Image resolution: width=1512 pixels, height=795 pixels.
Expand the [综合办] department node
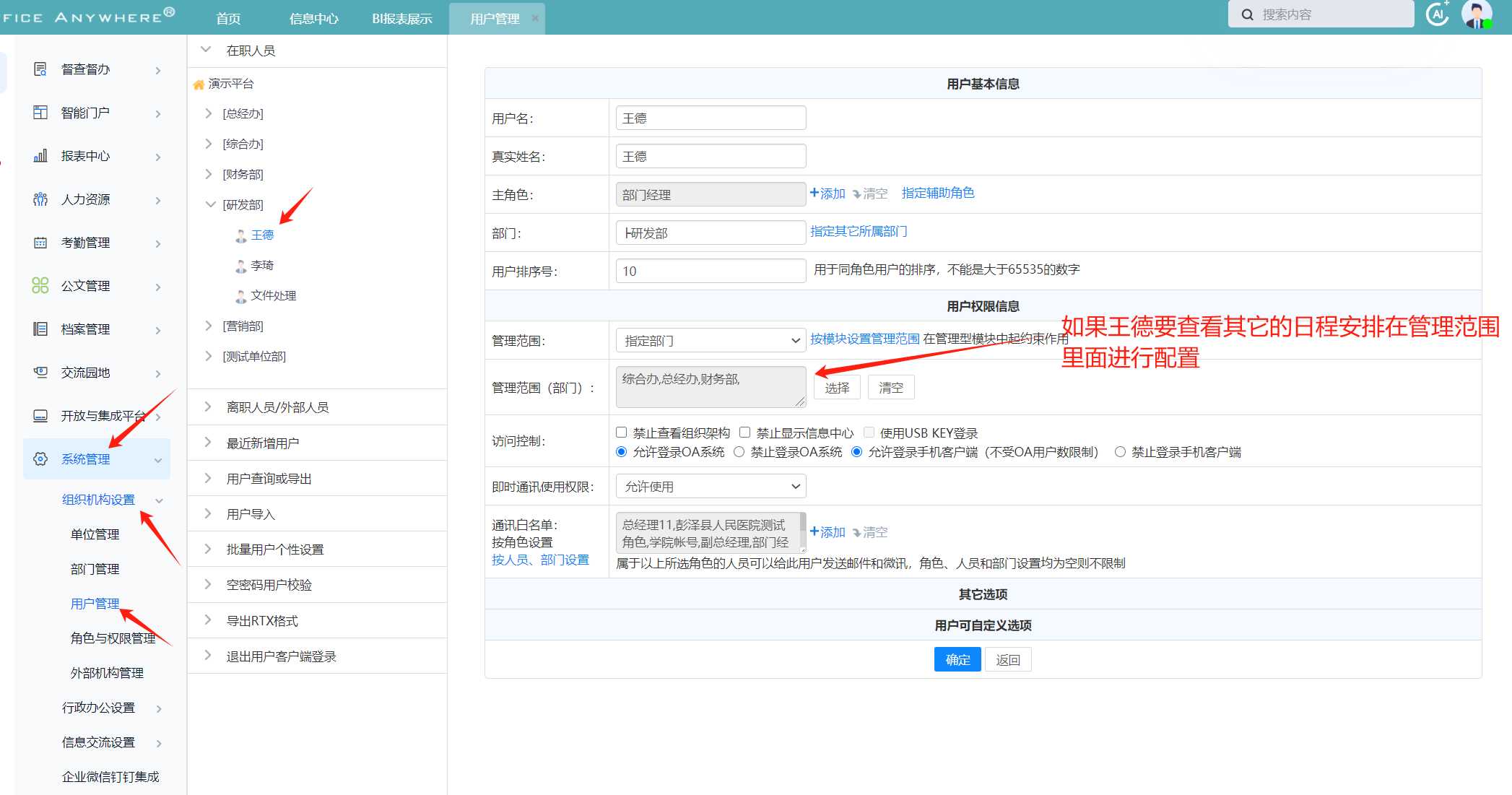click(x=209, y=144)
